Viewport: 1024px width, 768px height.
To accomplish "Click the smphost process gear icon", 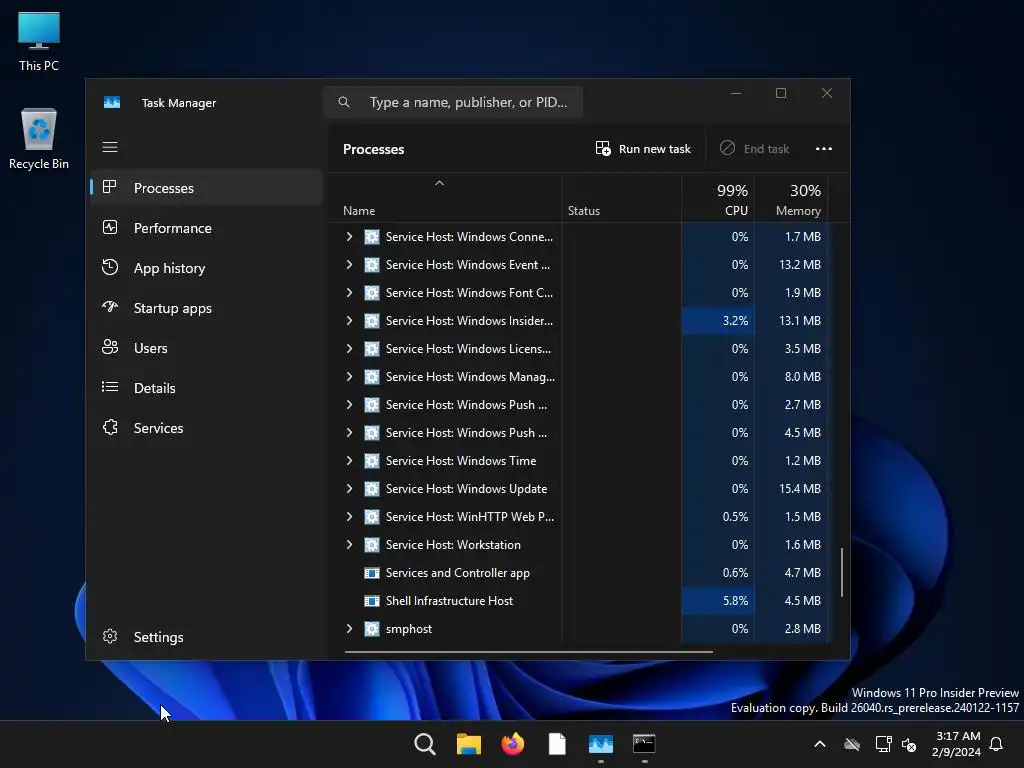I will [372, 629].
